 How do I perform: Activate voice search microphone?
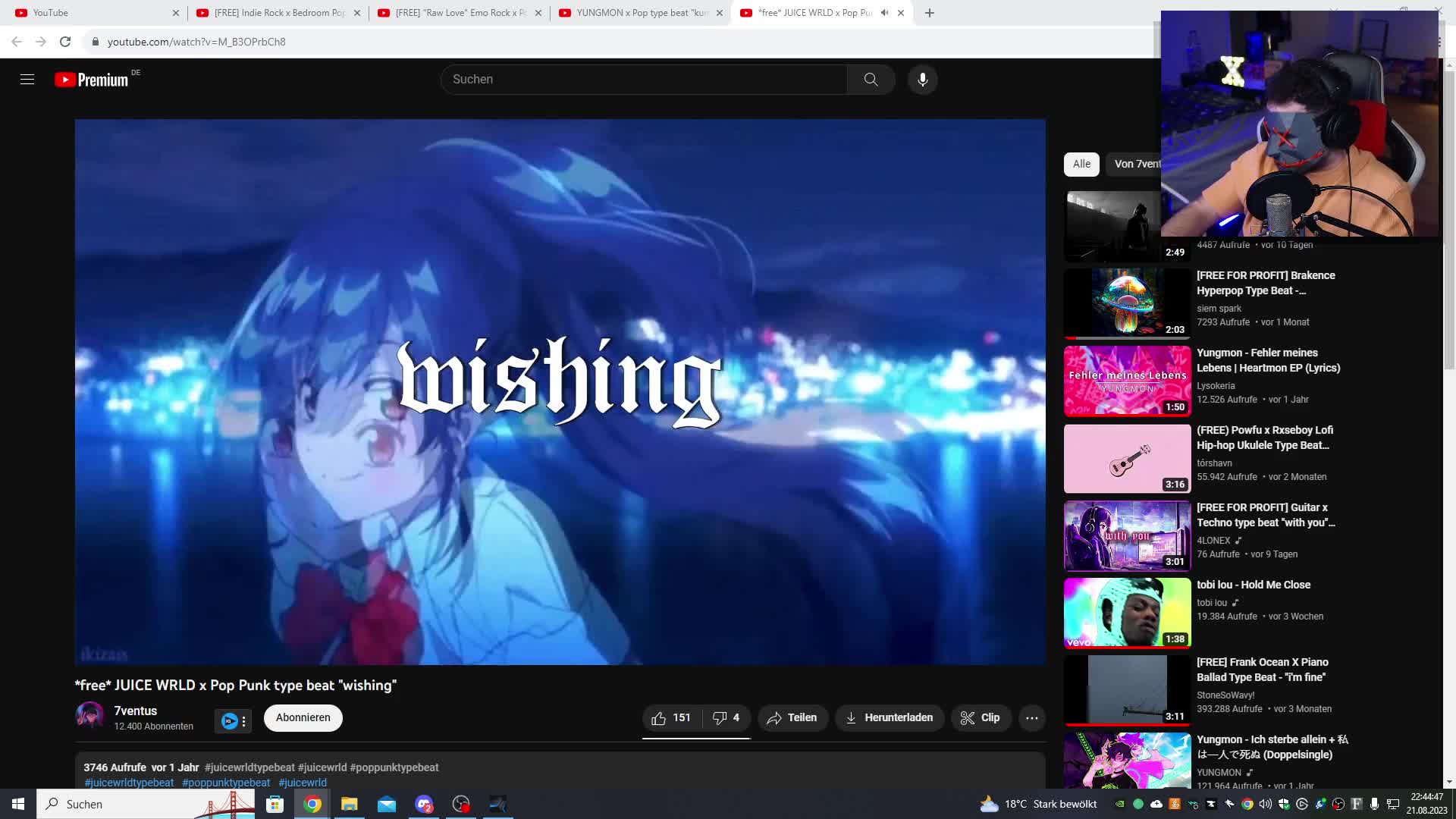[x=922, y=80]
